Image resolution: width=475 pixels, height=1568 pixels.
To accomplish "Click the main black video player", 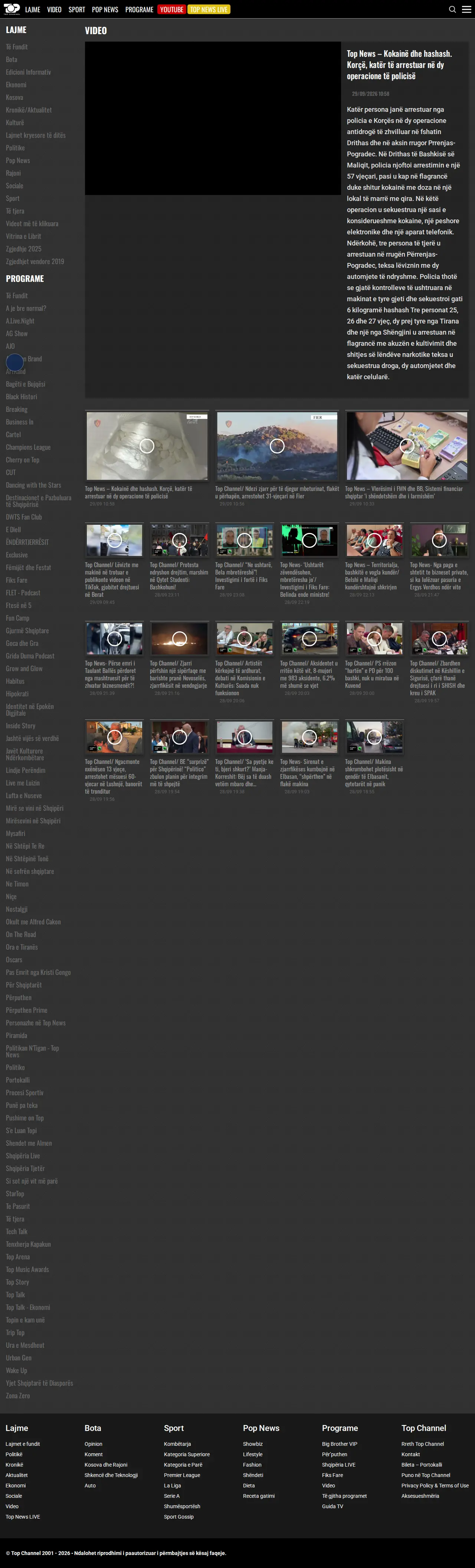I will [x=213, y=118].
